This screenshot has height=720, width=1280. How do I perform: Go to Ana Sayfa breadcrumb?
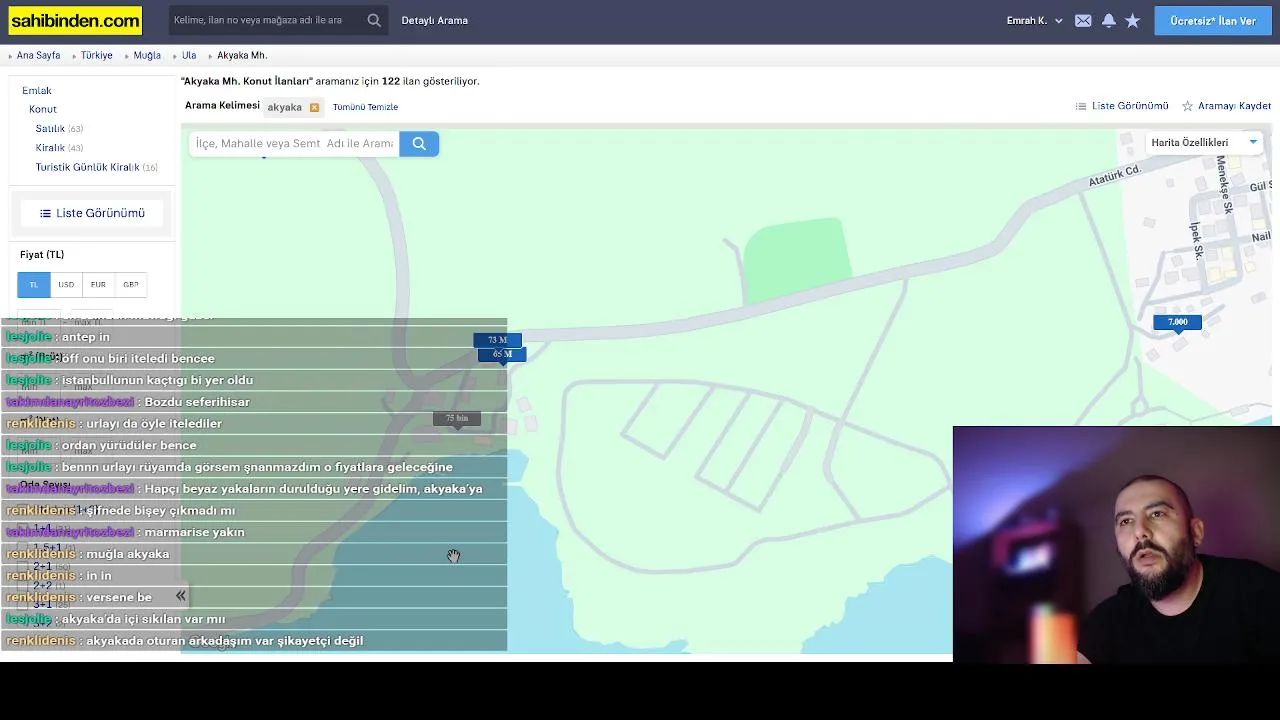tap(38, 55)
